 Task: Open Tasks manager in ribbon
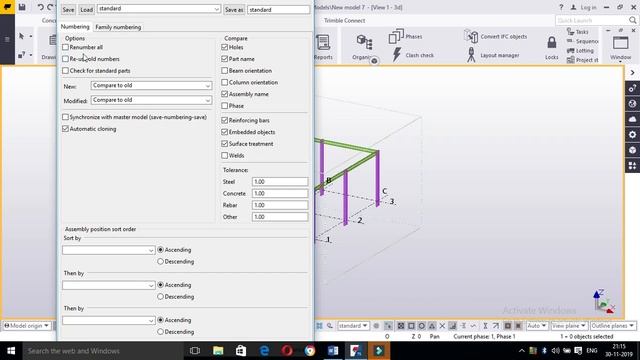[578, 31]
